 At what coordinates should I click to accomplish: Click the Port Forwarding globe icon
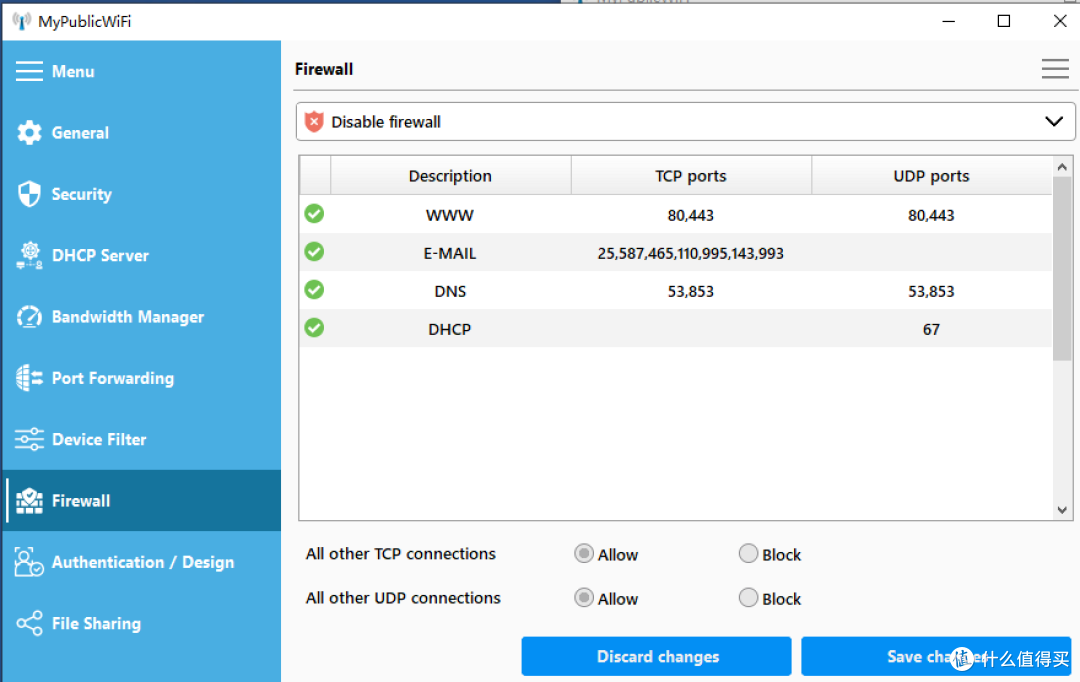[29, 378]
